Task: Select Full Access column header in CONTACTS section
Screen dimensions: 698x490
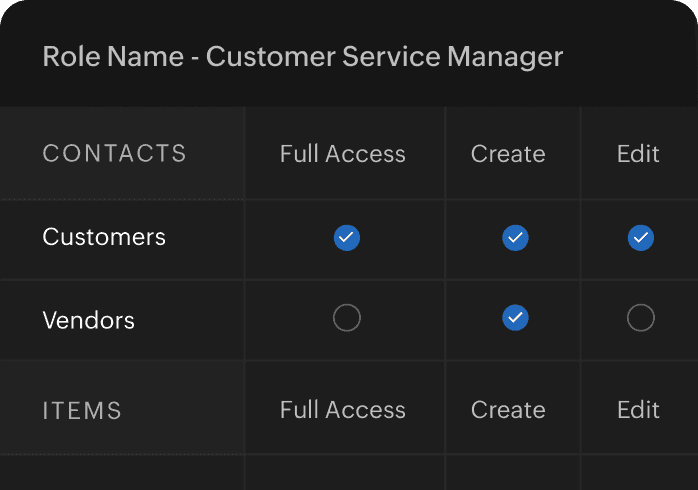Action: coord(343,154)
